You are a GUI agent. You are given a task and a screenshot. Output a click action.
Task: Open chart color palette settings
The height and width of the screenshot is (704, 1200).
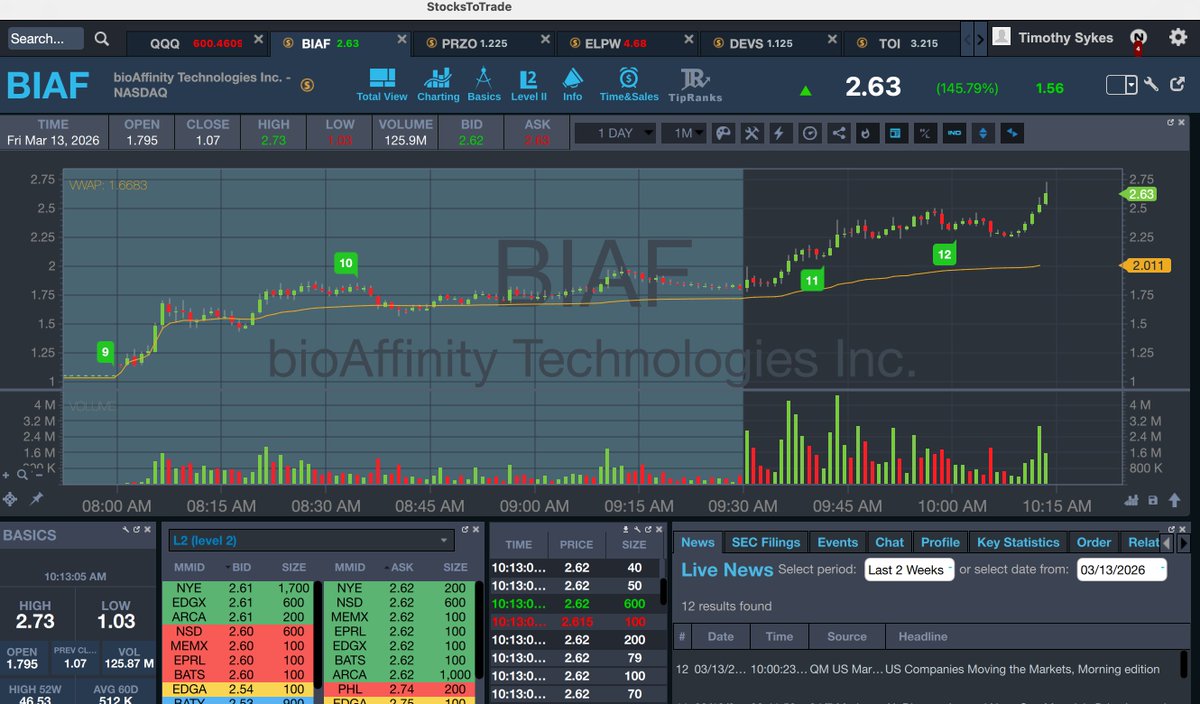coord(724,133)
